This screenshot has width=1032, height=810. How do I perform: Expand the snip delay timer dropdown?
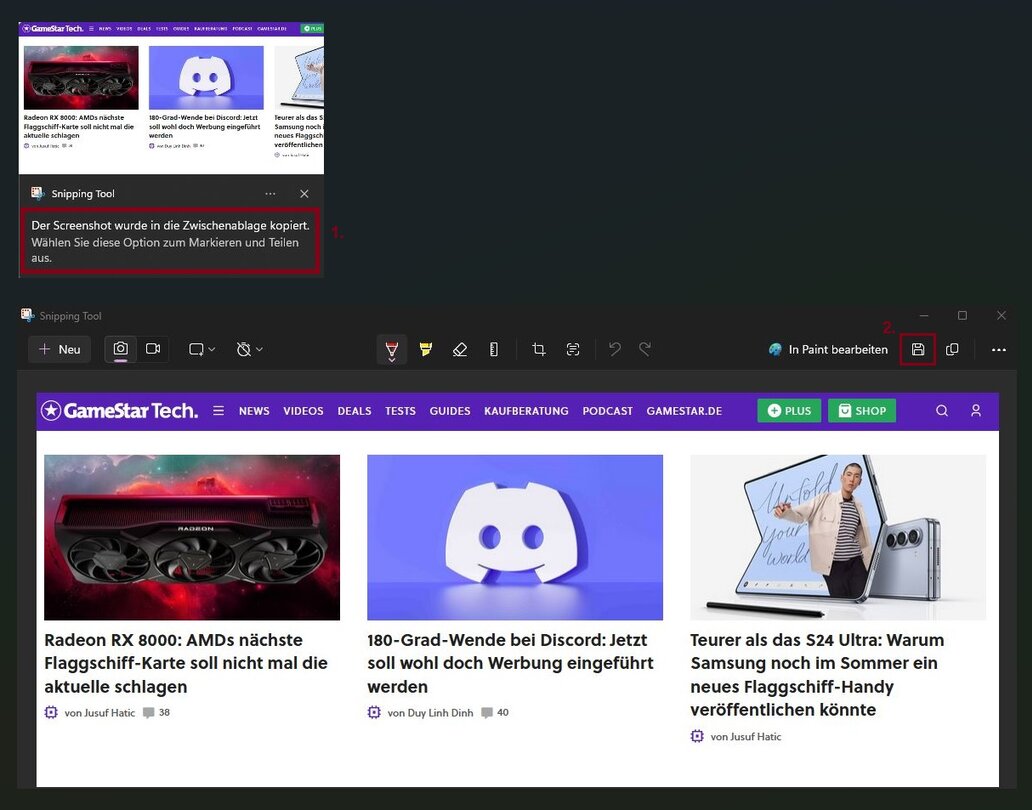tap(249, 349)
